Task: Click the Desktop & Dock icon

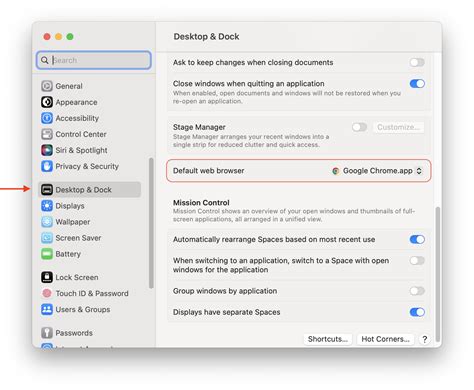Action: point(47,190)
